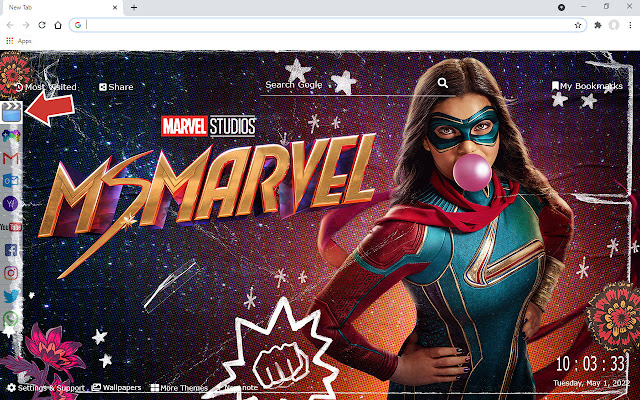Viewport: 640px width, 400px height.
Task: Close the New Tab tab
Action: (x=115, y=7)
